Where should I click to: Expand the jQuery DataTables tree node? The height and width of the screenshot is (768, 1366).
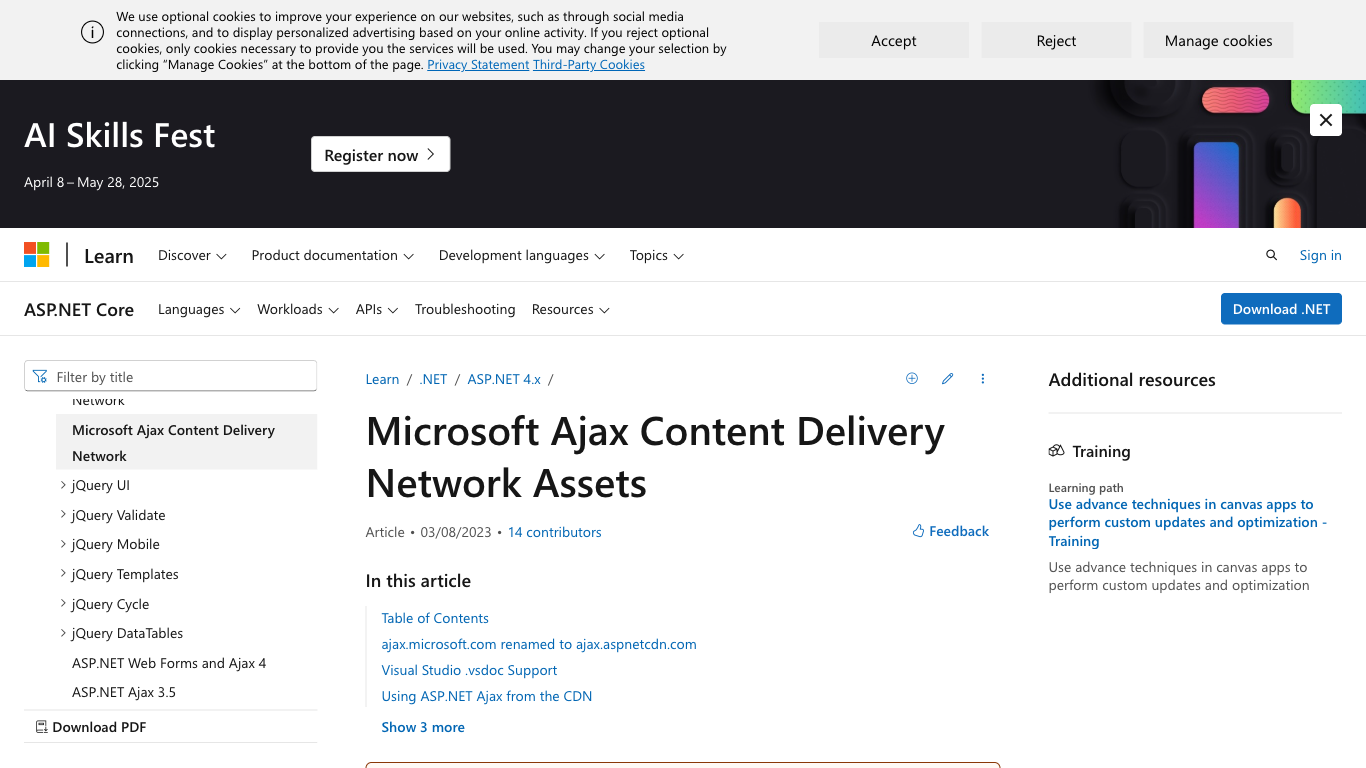pos(64,633)
